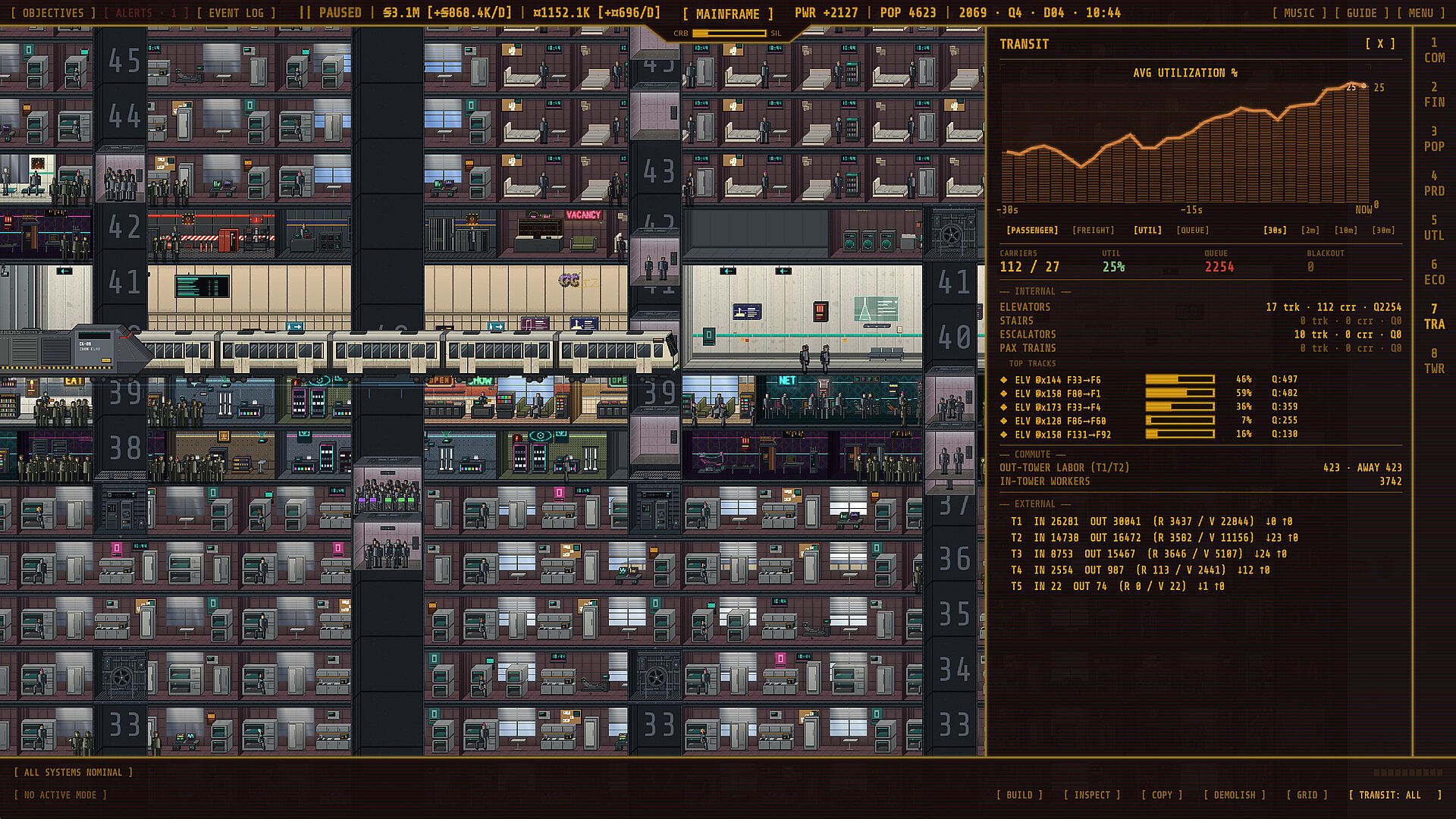
Task: Open the Alerts list
Action: point(146,13)
